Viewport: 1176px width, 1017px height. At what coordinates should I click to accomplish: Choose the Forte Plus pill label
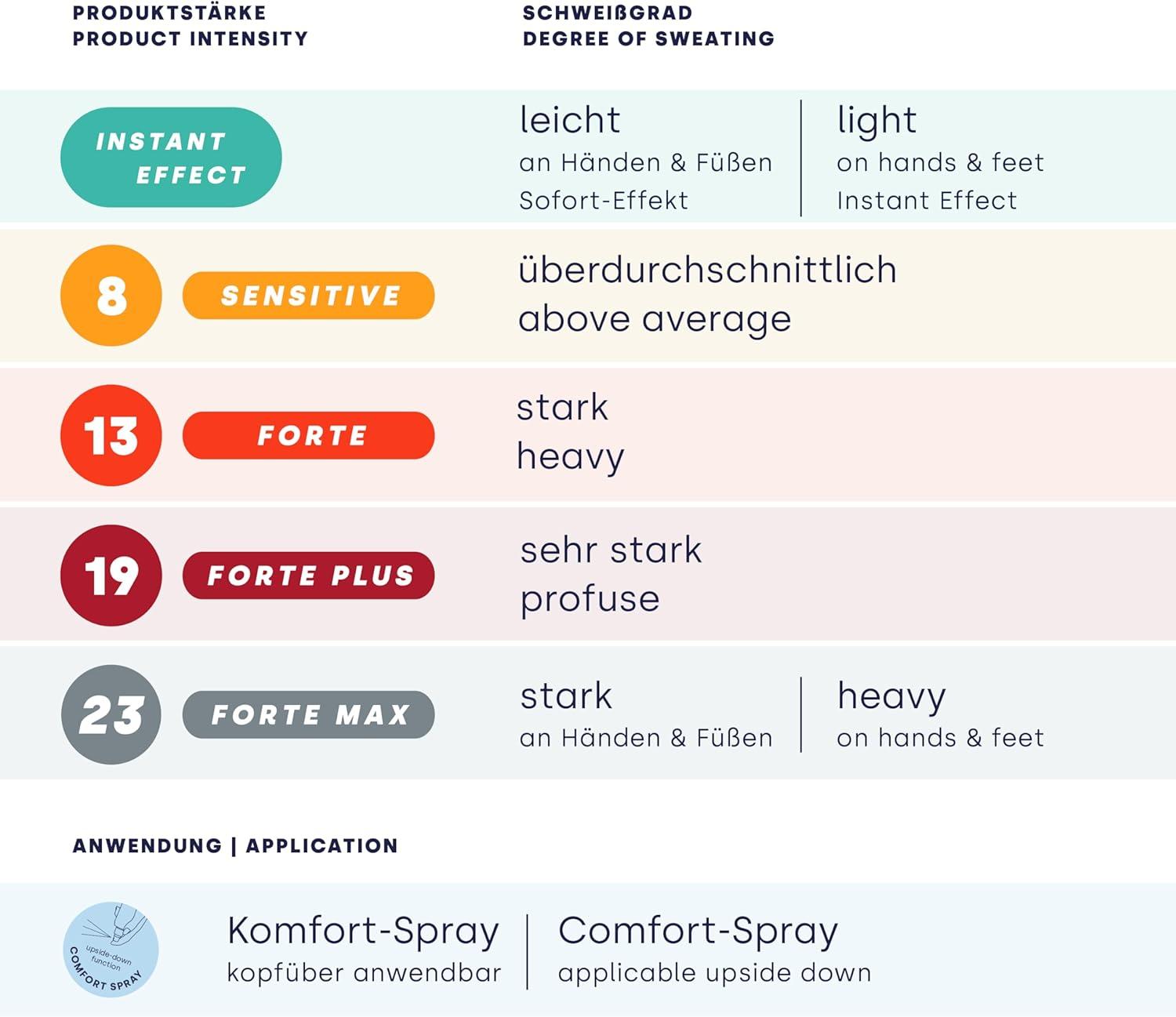coord(309,576)
